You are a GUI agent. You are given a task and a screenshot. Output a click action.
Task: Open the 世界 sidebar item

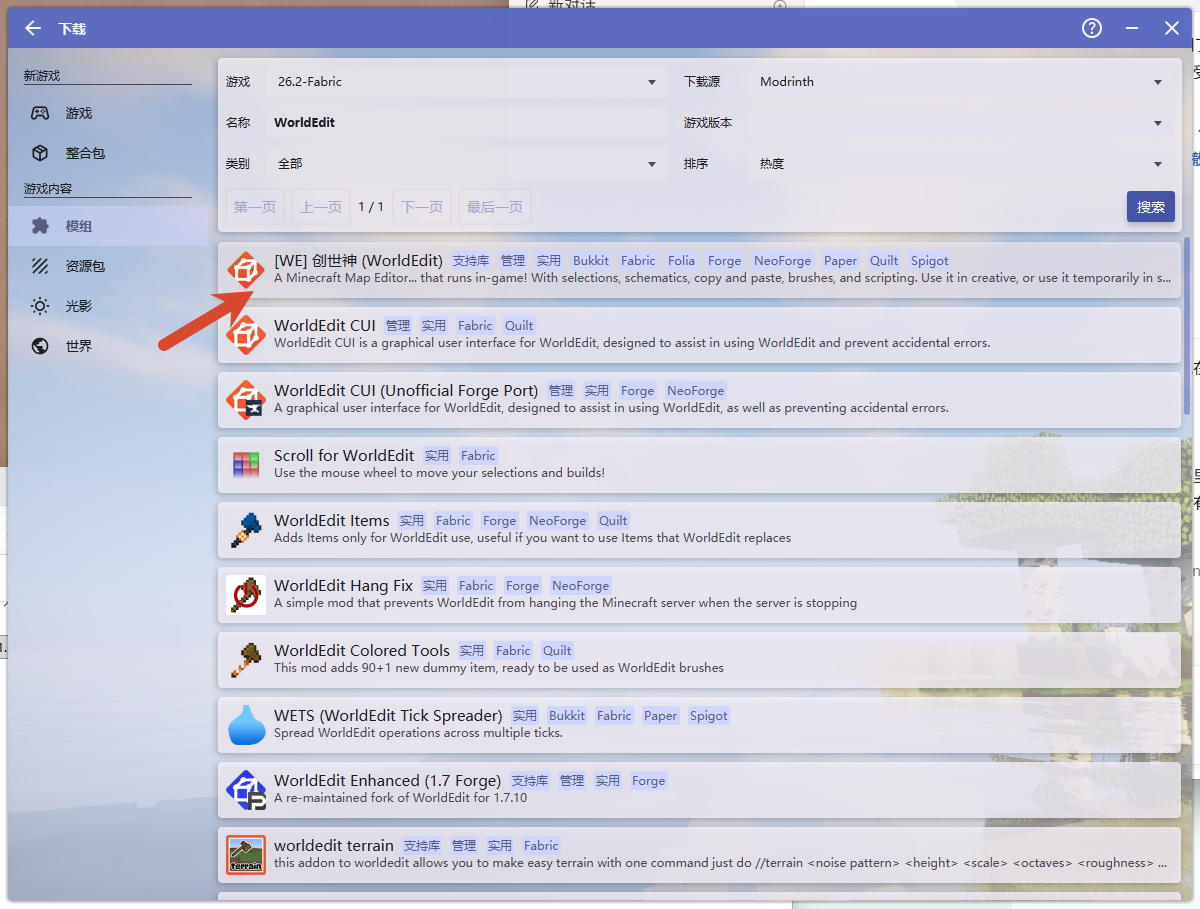pos(108,346)
